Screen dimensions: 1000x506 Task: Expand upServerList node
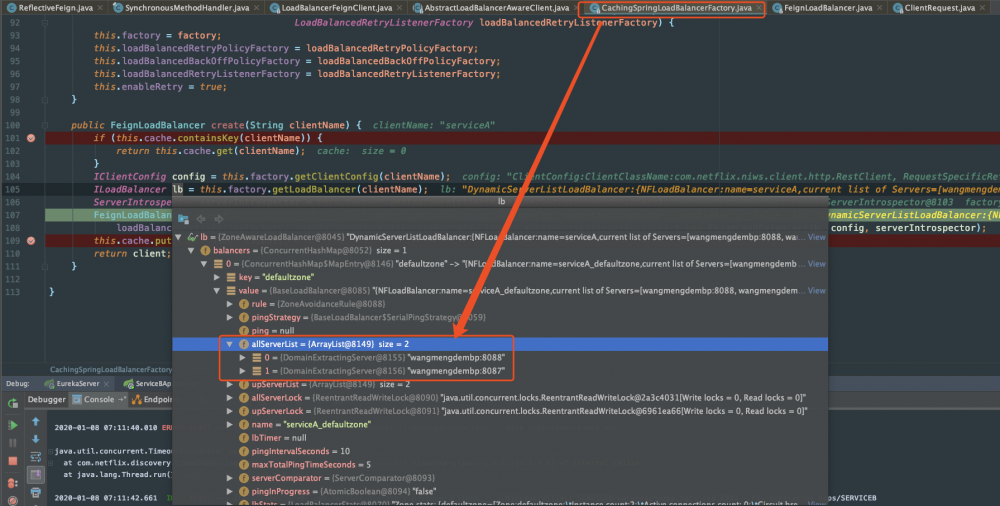point(230,385)
